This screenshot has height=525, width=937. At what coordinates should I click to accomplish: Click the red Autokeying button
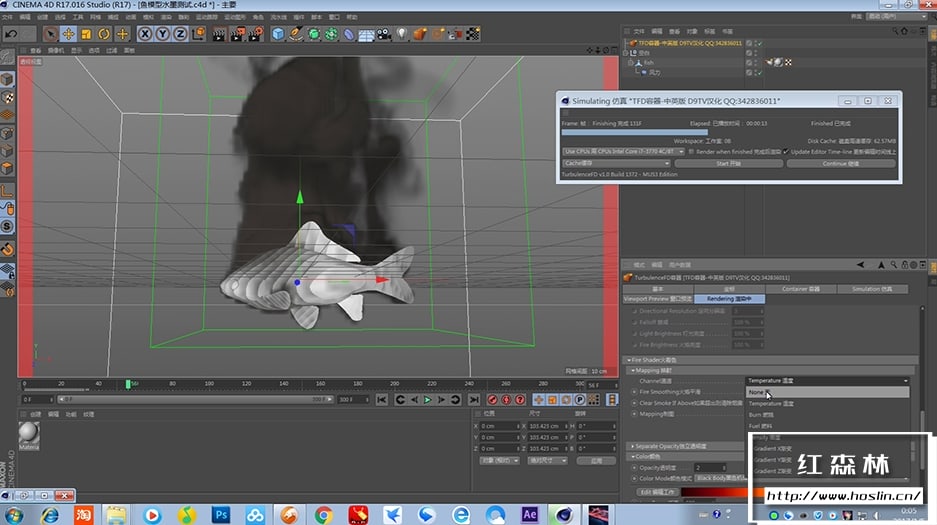point(506,400)
